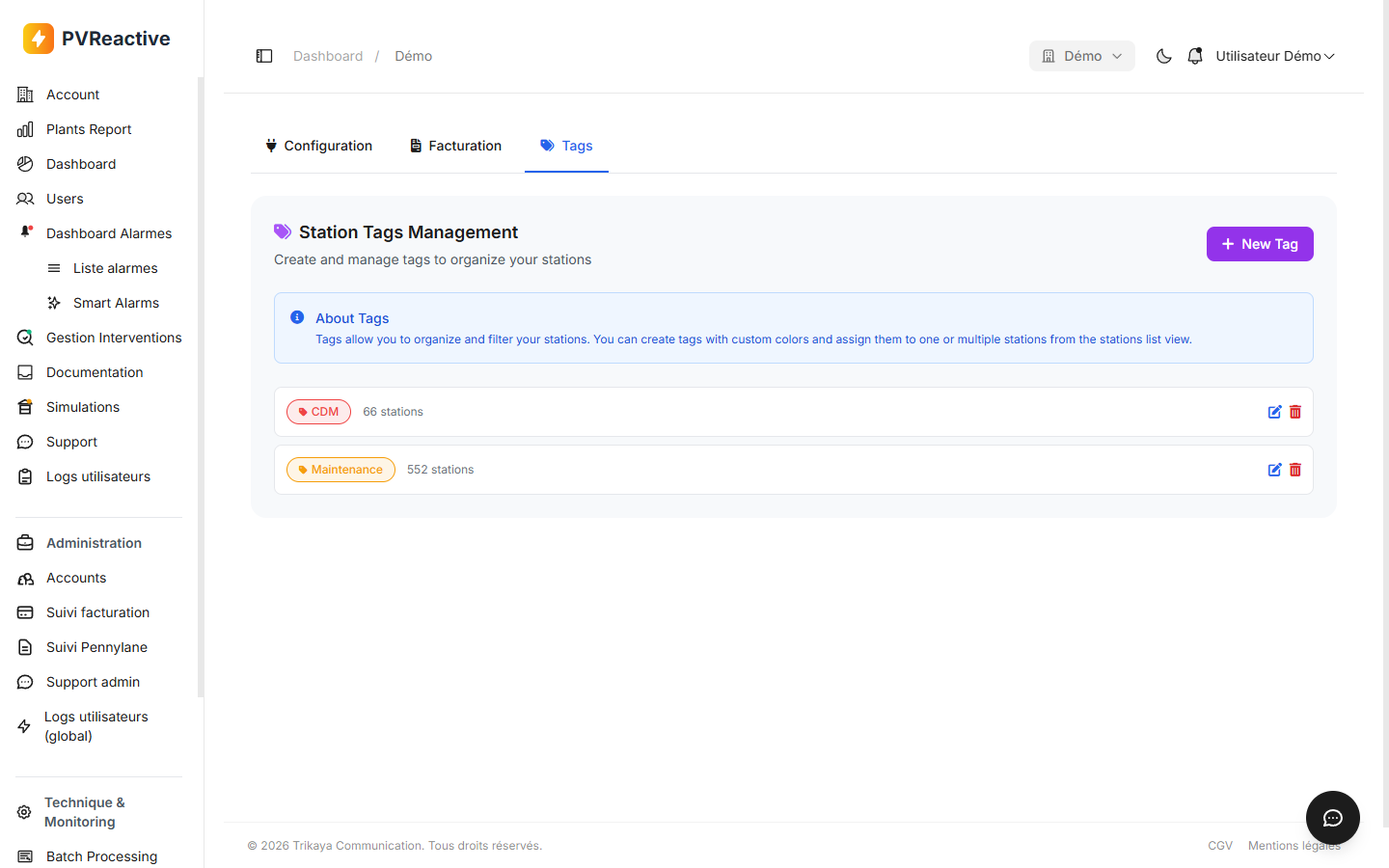Switch to the Facturation tab

pos(455,146)
